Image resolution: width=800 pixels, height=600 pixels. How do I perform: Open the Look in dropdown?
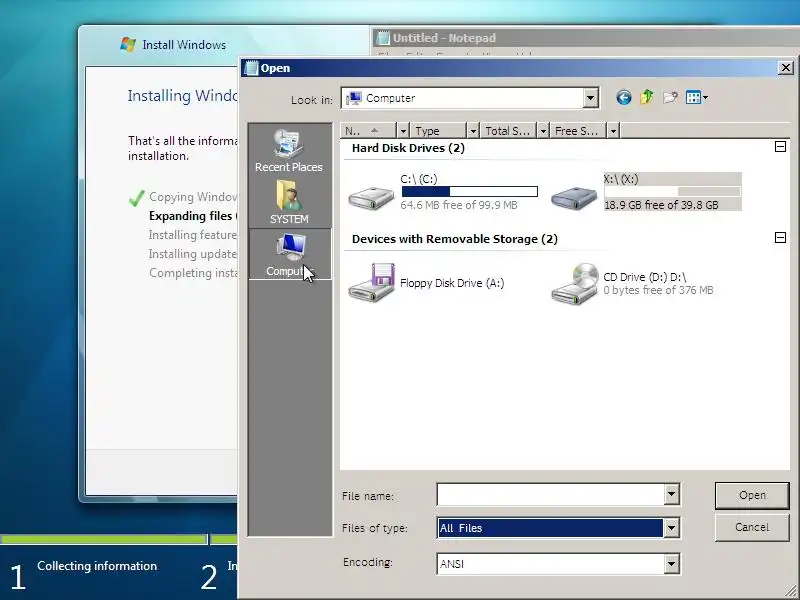(x=590, y=97)
